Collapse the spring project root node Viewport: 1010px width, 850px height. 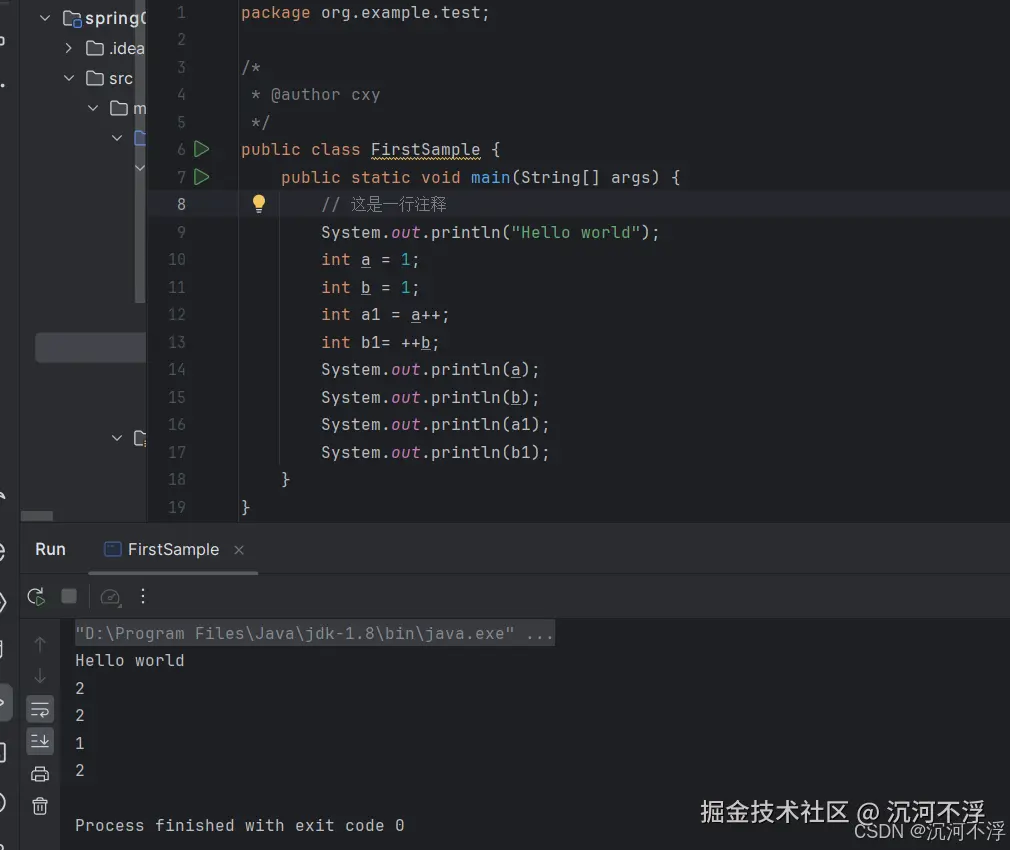(45, 18)
